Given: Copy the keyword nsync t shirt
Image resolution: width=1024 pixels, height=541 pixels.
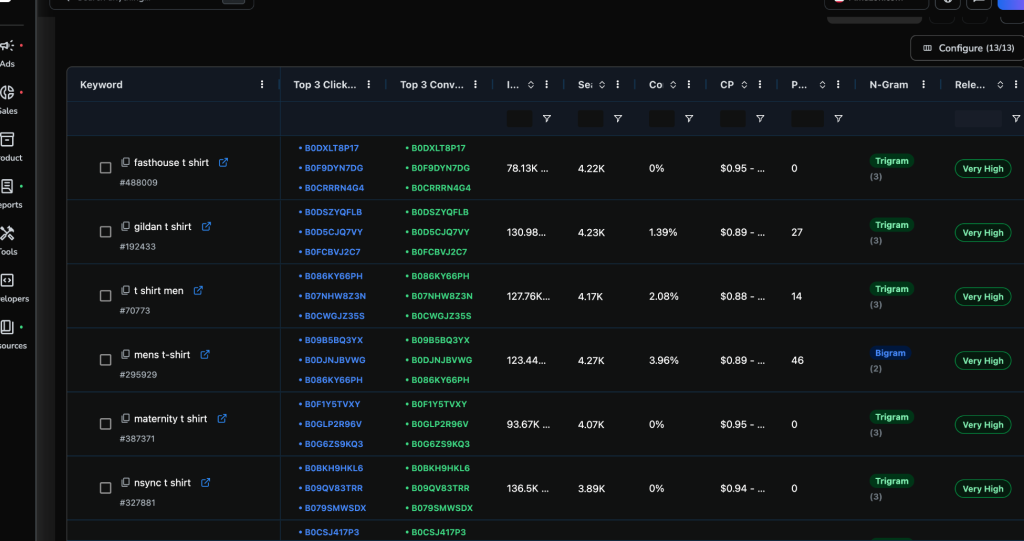Looking at the screenshot, I should (125, 482).
